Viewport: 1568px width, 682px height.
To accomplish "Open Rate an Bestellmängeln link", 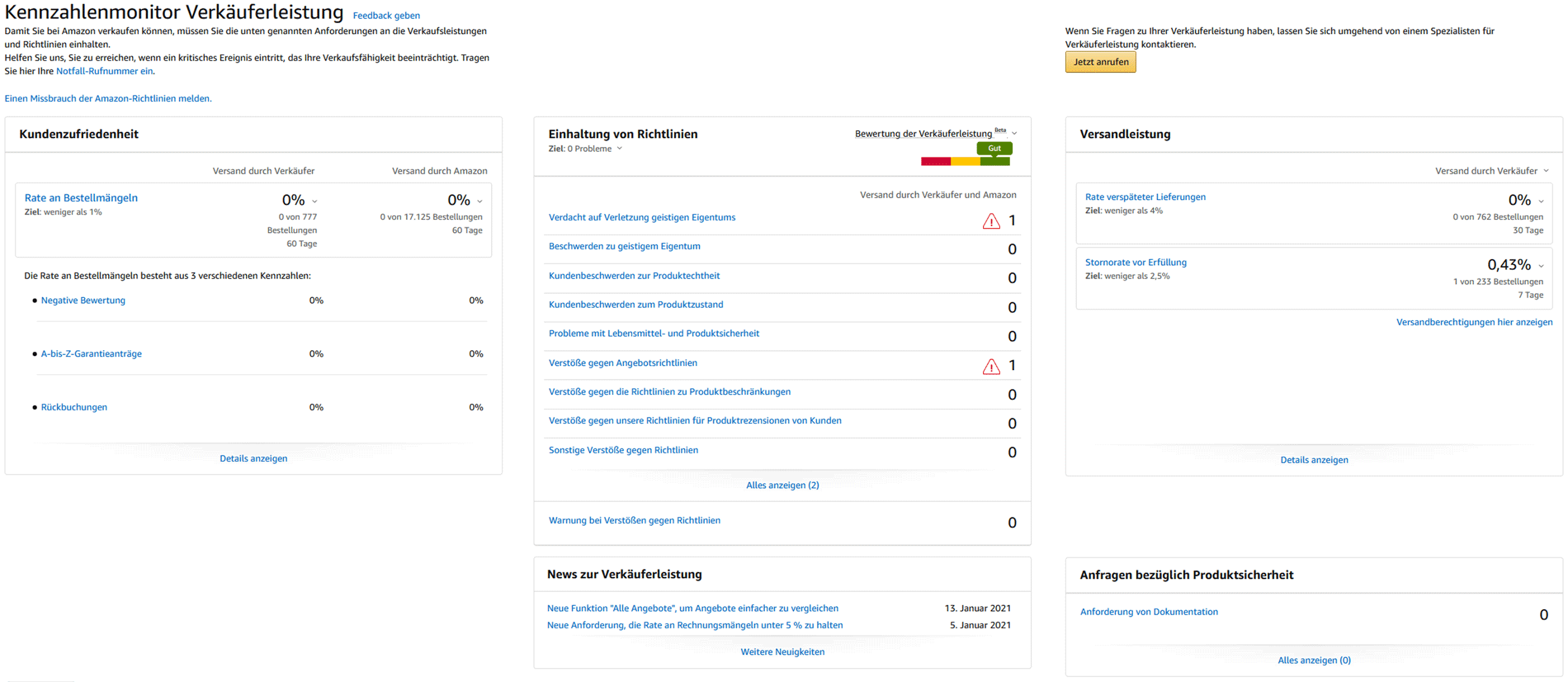I will 81,198.
